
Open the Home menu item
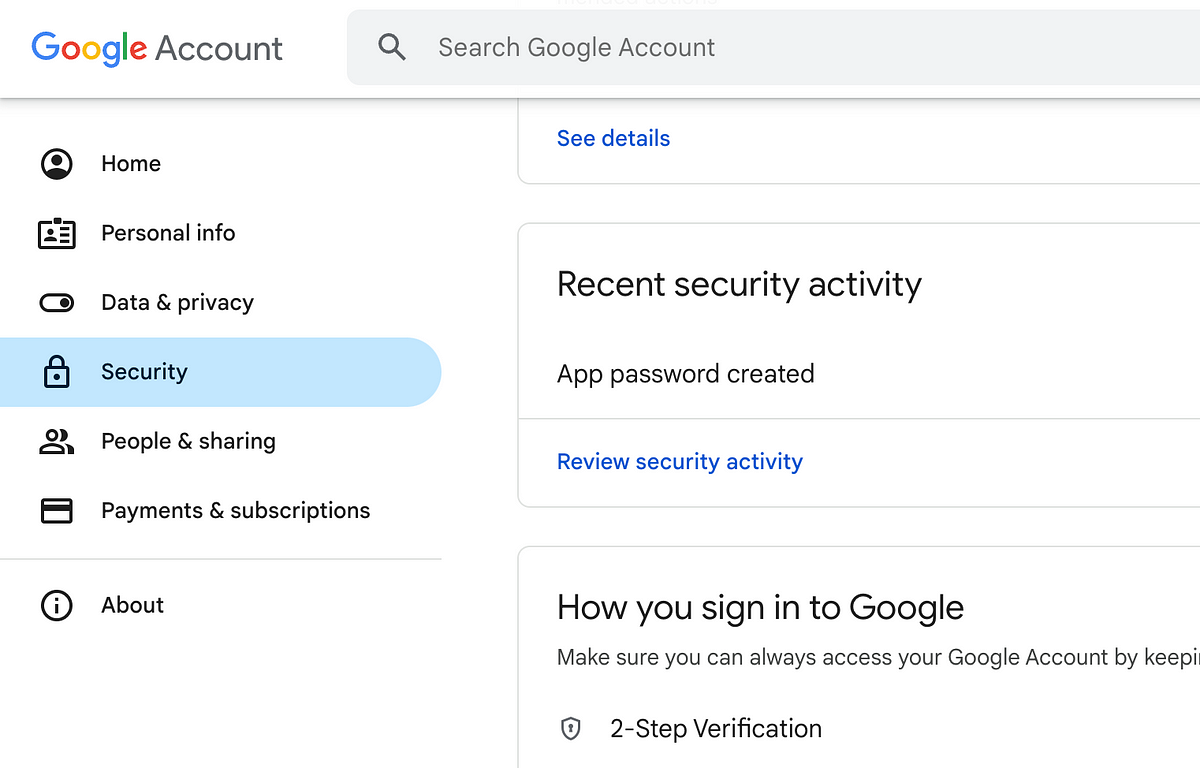pyautogui.click(x=220, y=164)
